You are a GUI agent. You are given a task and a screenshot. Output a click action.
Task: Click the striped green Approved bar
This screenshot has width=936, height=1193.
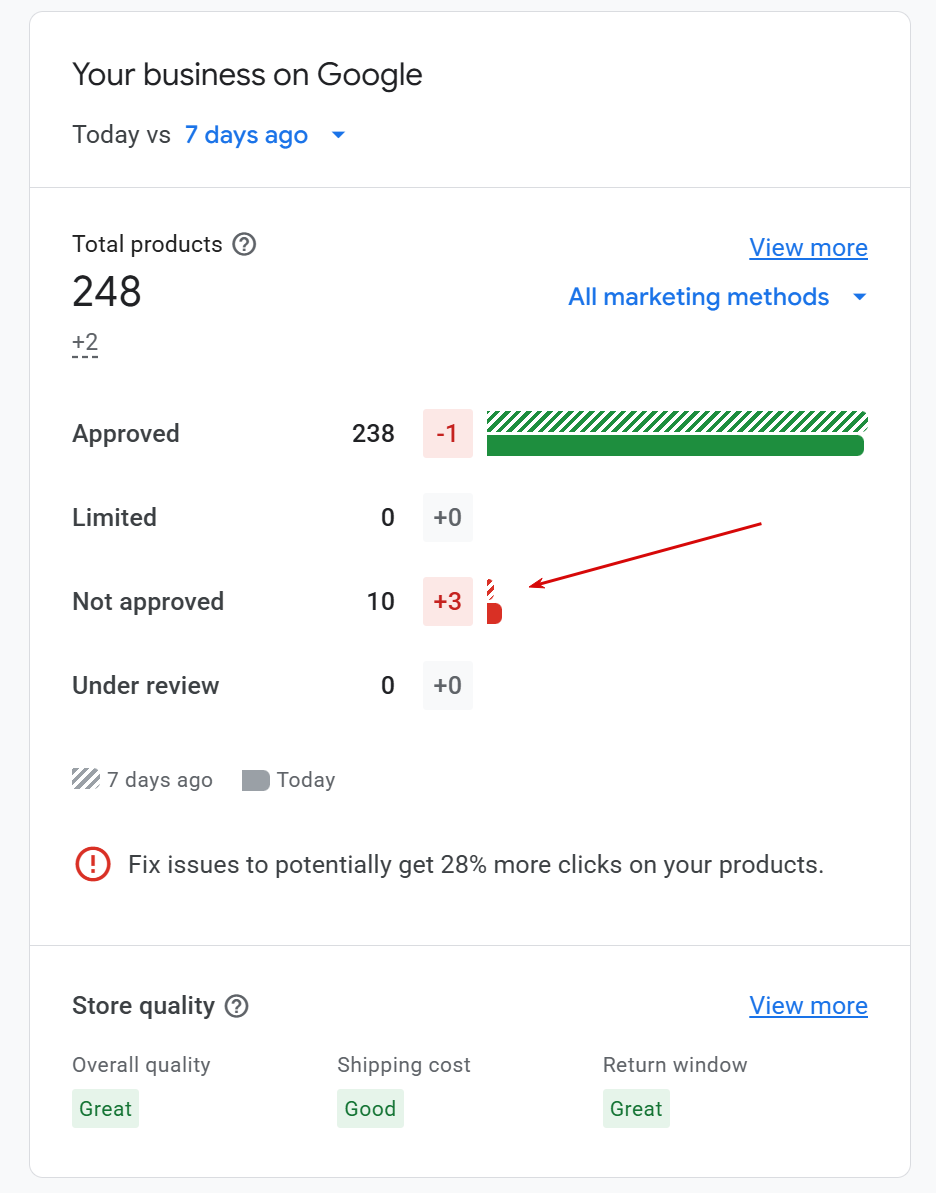click(677, 421)
